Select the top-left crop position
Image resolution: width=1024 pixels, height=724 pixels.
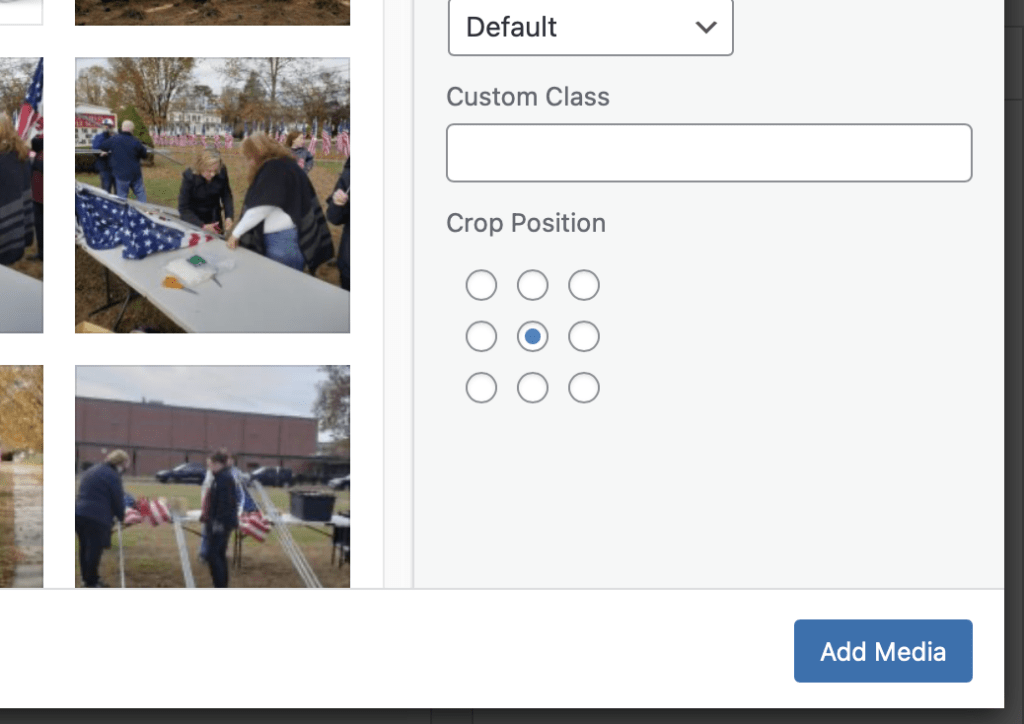pos(481,285)
